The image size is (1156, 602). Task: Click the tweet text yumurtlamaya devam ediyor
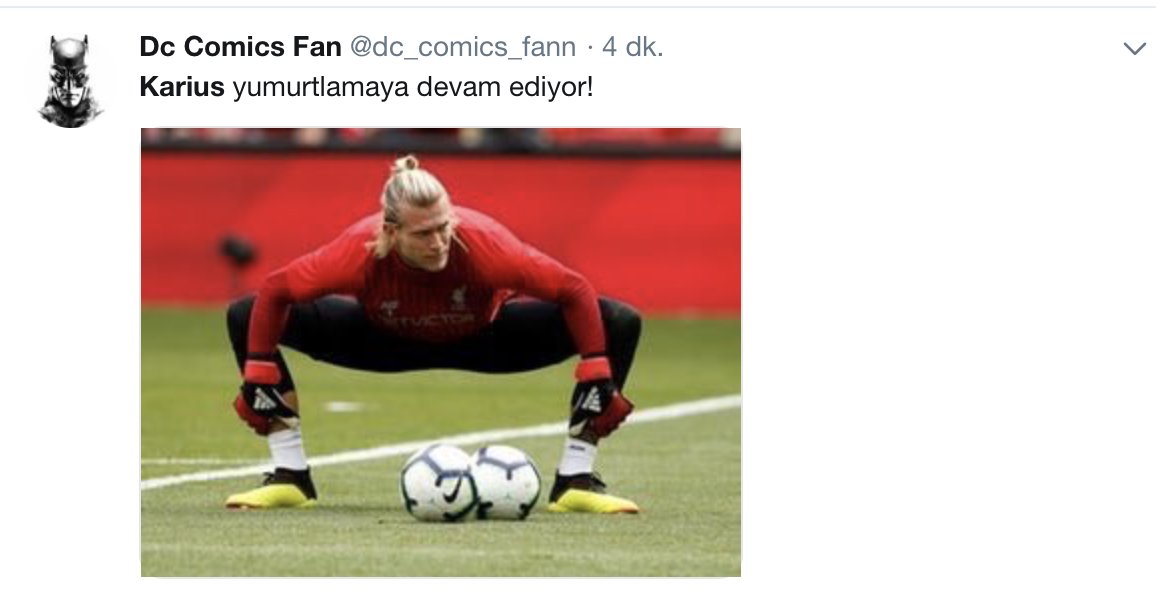pos(413,88)
